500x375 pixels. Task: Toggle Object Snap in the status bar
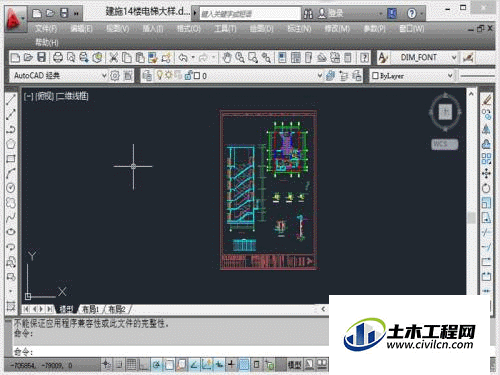click(x=169, y=365)
